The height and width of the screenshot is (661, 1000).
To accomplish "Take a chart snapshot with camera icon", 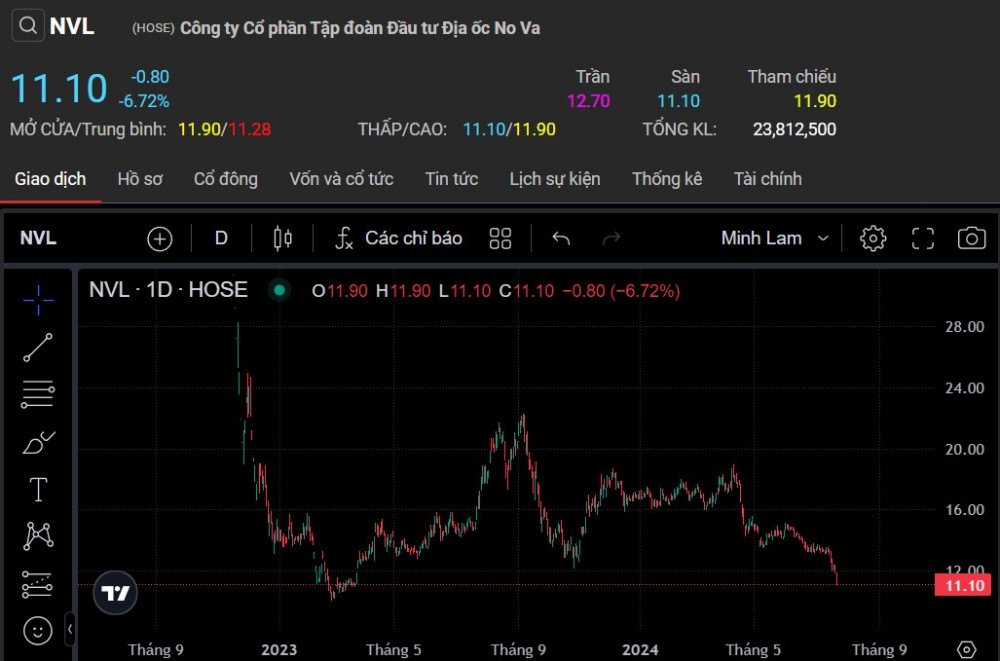I will [x=971, y=239].
